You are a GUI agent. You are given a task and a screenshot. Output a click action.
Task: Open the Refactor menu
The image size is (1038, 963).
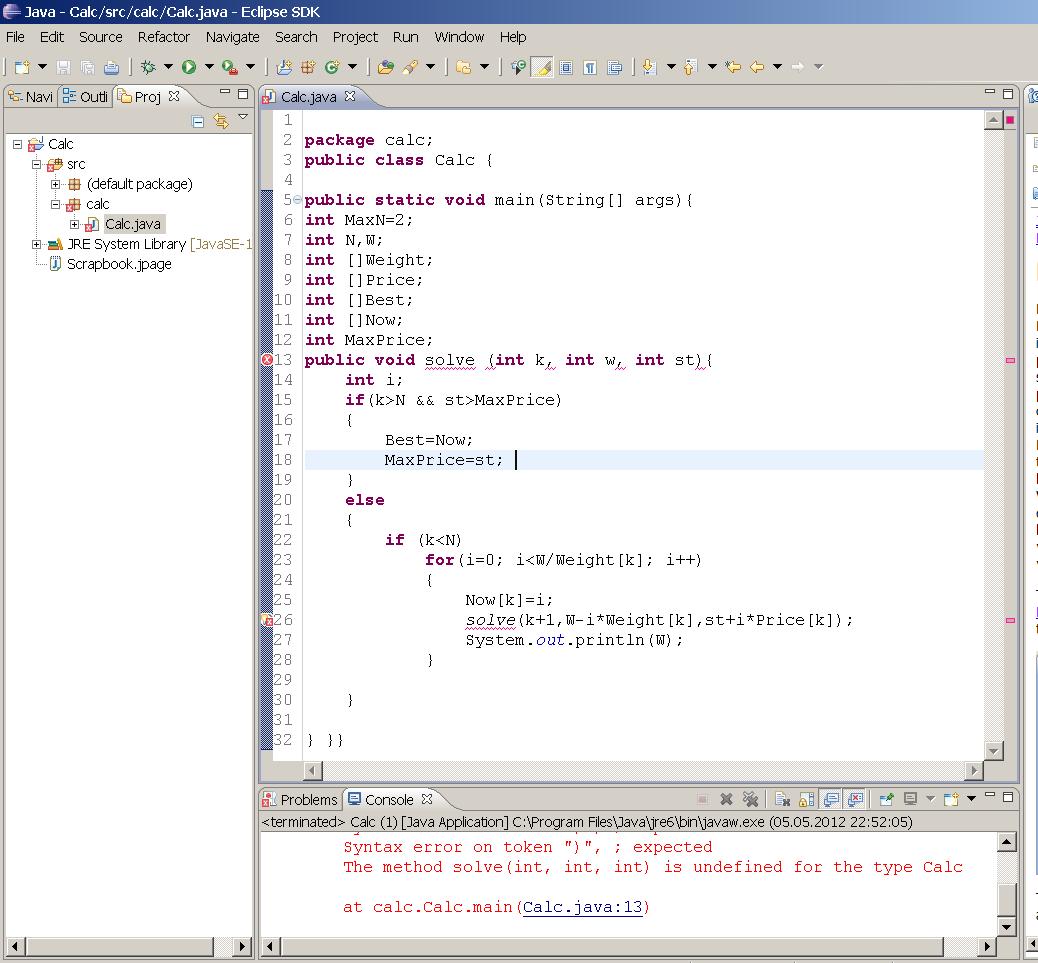(x=163, y=37)
